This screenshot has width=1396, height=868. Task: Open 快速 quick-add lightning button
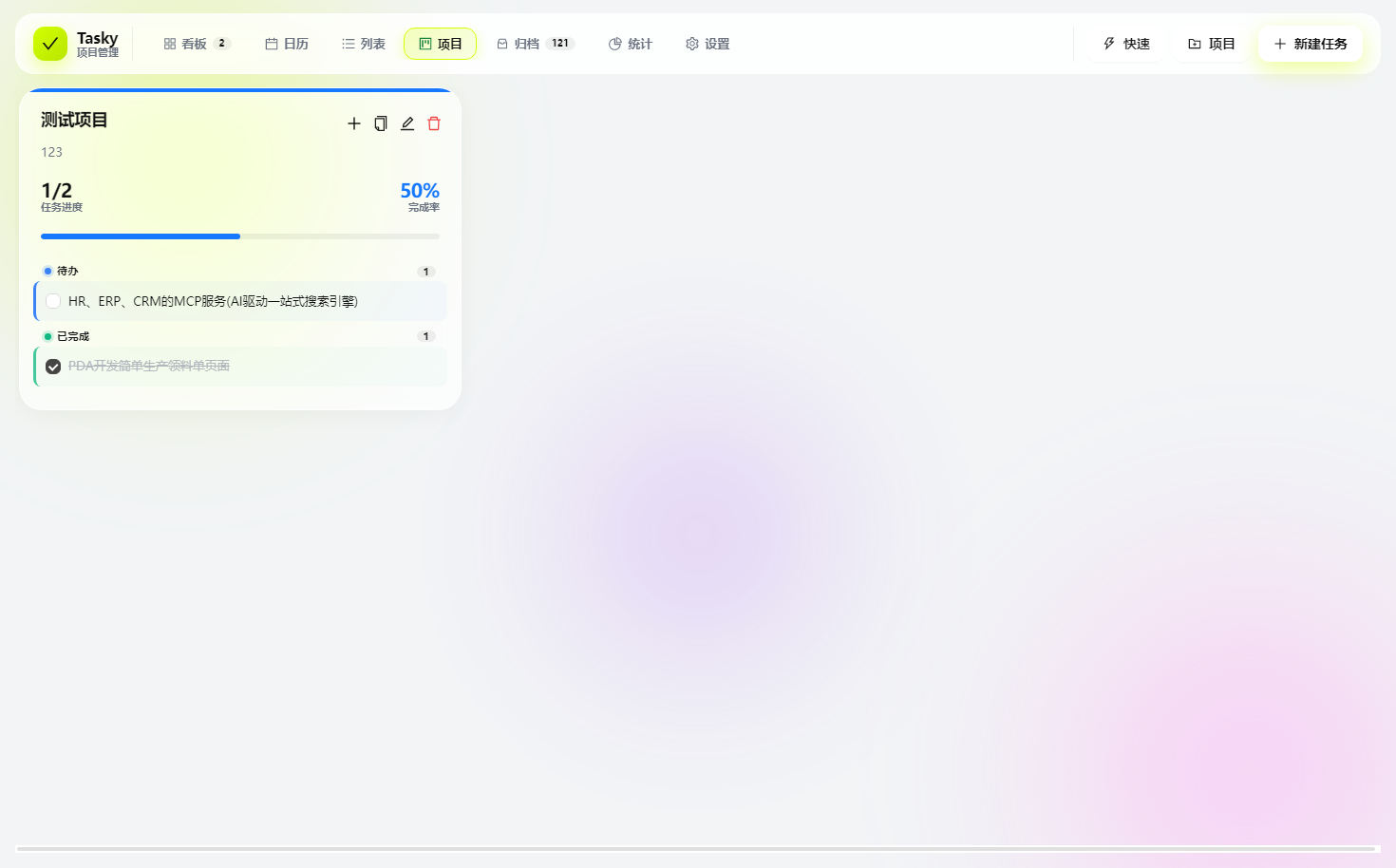click(x=1126, y=44)
